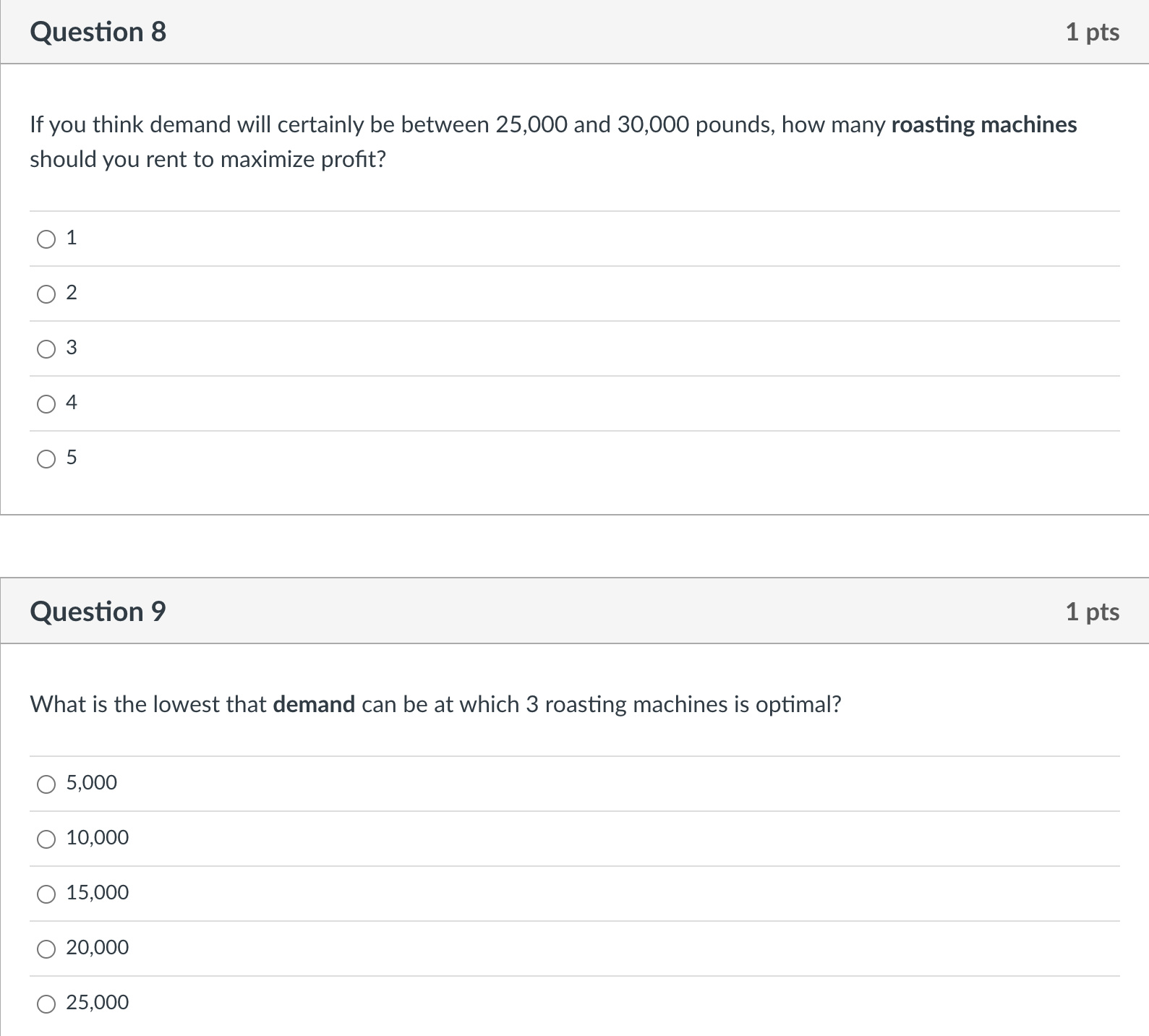The height and width of the screenshot is (1036, 1149).
Task: Pick the radio button labeled 4
Action: click(x=46, y=404)
